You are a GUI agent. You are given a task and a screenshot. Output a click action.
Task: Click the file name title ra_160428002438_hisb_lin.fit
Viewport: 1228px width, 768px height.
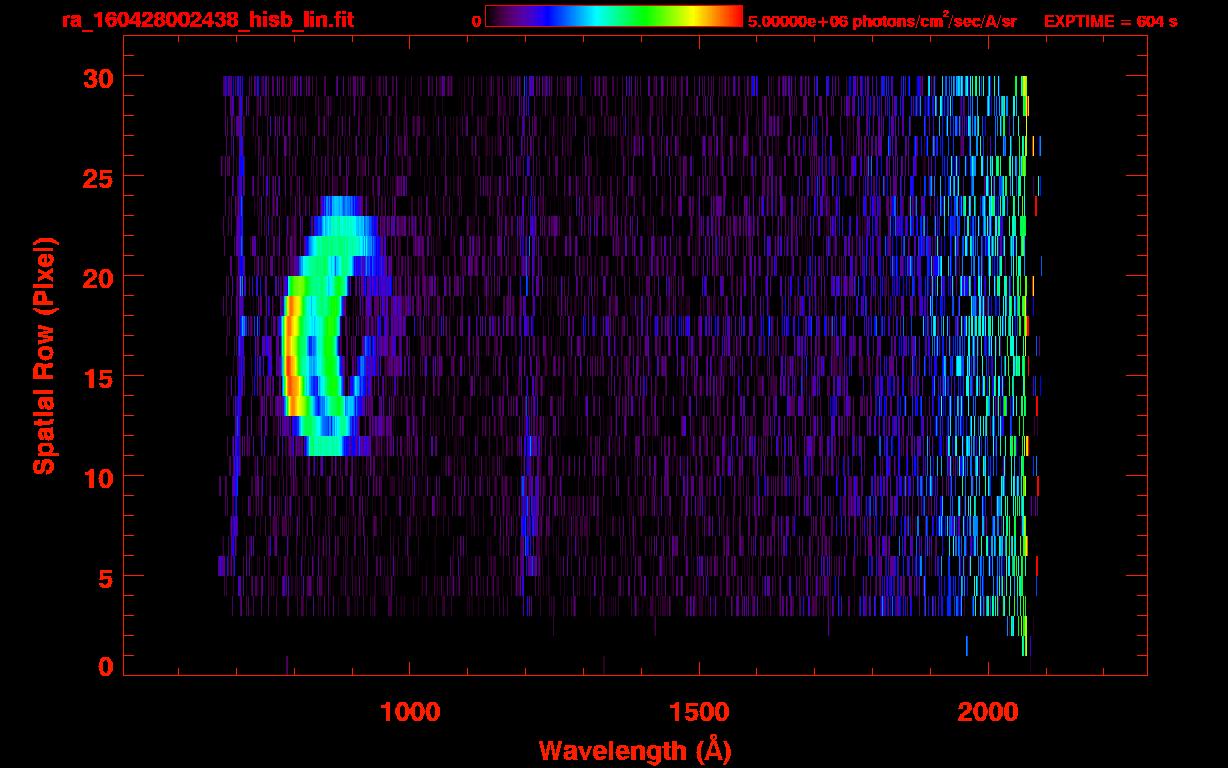coord(207,20)
